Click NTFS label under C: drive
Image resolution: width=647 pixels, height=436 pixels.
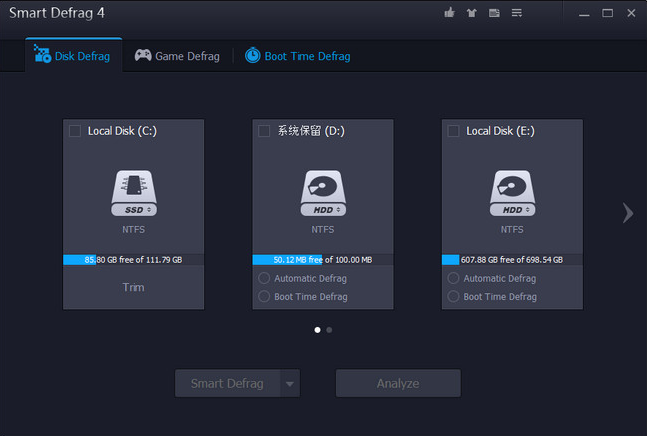[x=133, y=230]
